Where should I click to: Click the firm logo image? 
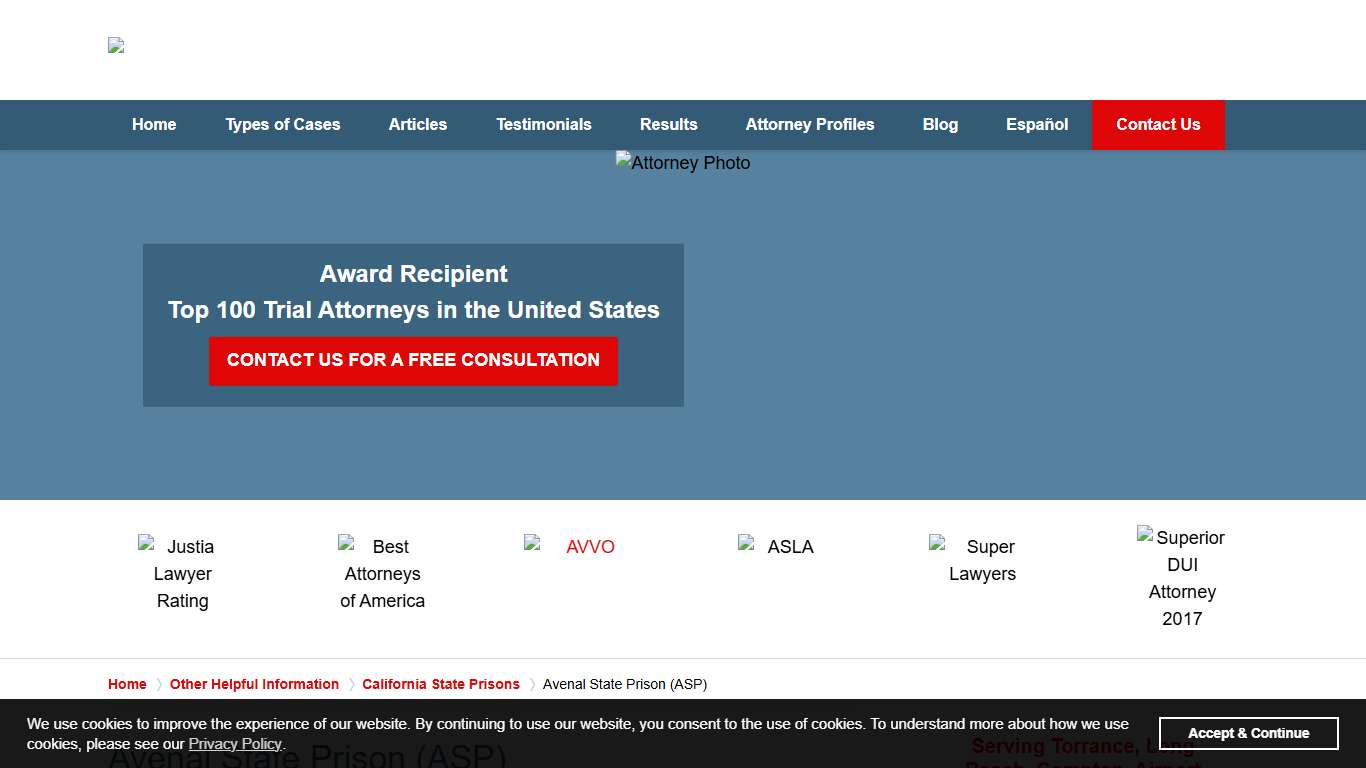click(x=115, y=45)
